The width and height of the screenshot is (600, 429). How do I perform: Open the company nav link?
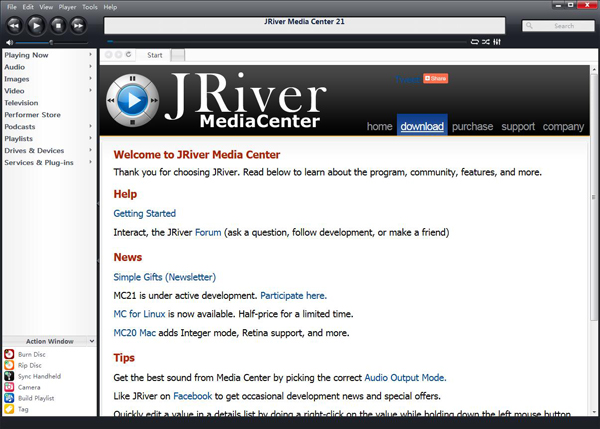click(x=563, y=126)
